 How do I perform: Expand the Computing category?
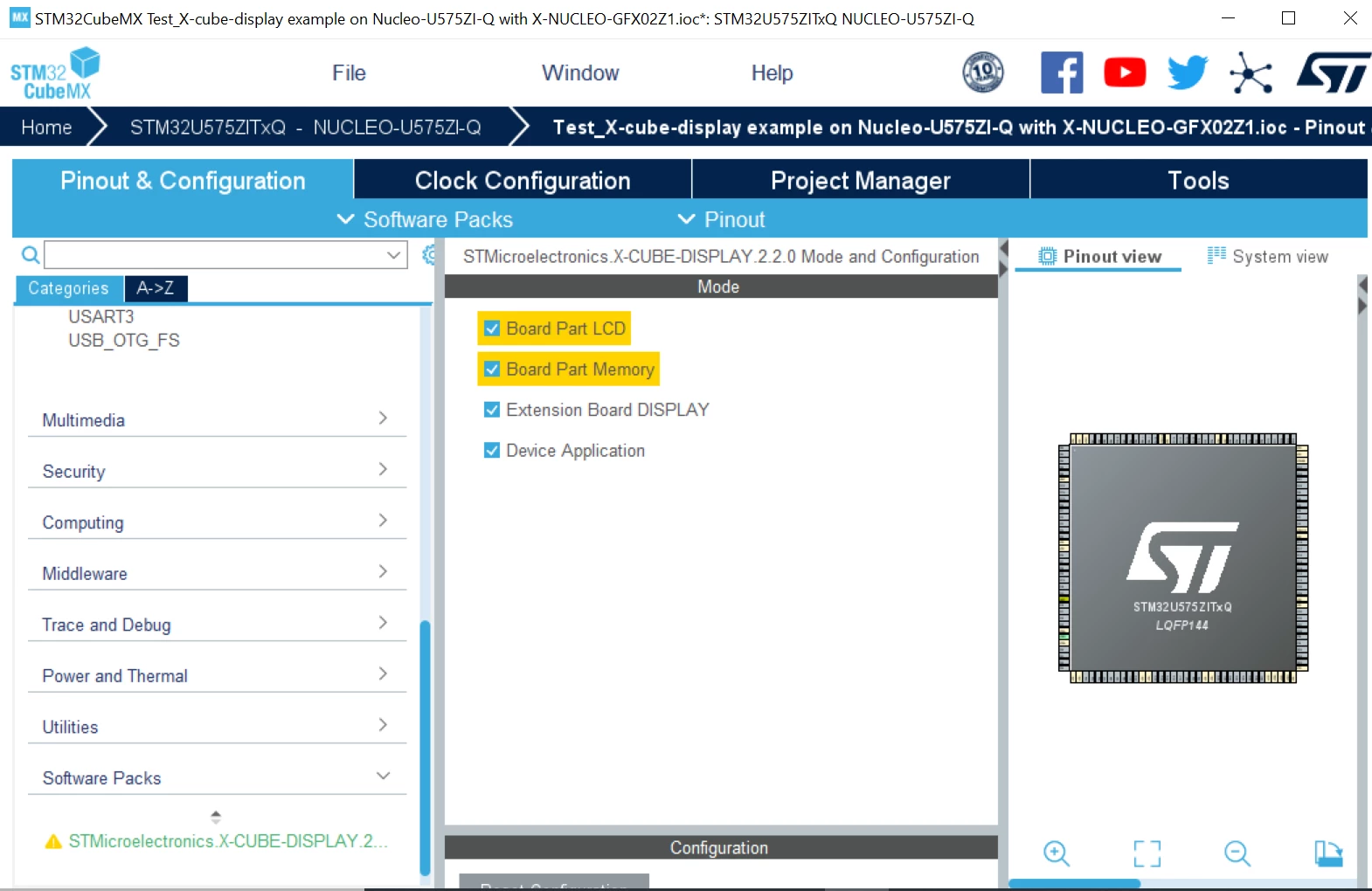pyautogui.click(x=218, y=522)
